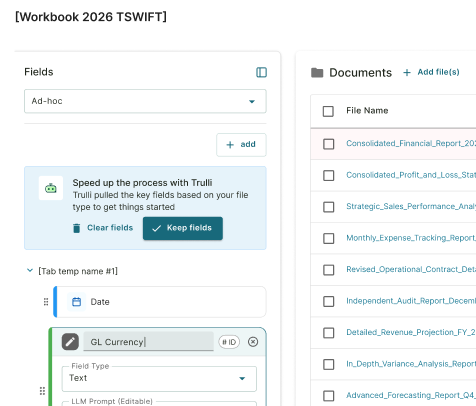Click the add field button

[x=241, y=145]
